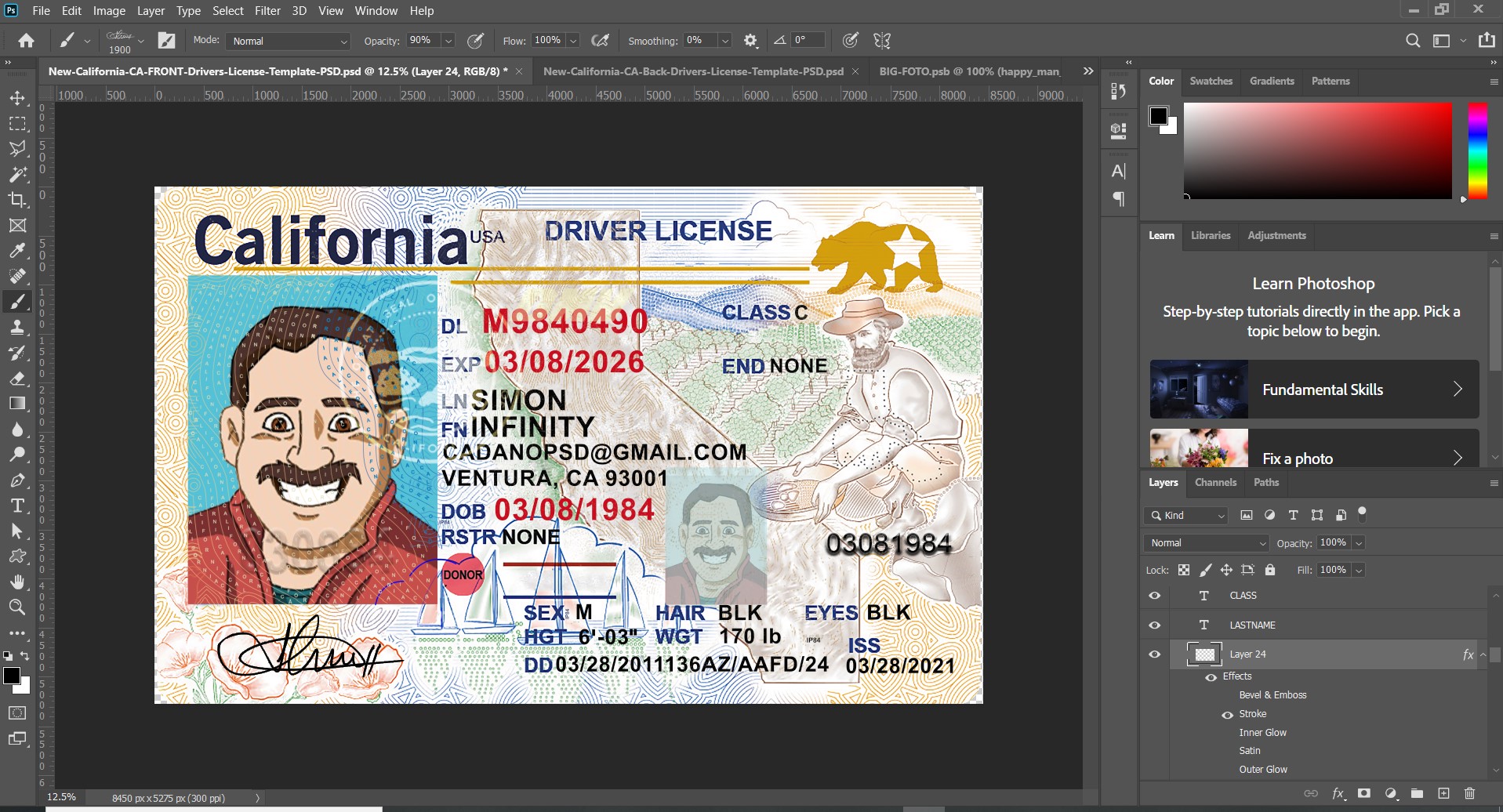Screen dimensions: 1503x812
Task: Click Bevel & Emboss effect entry
Action: [1272, 695]
